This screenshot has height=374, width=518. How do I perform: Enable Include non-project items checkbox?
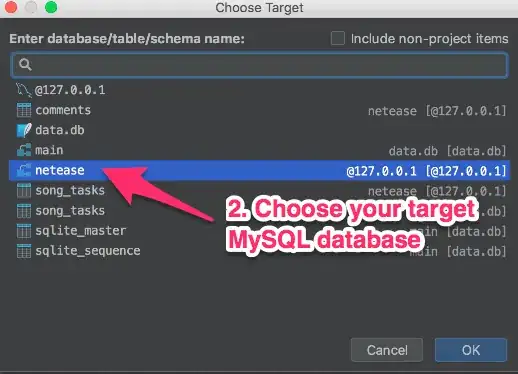pos(338,38)
